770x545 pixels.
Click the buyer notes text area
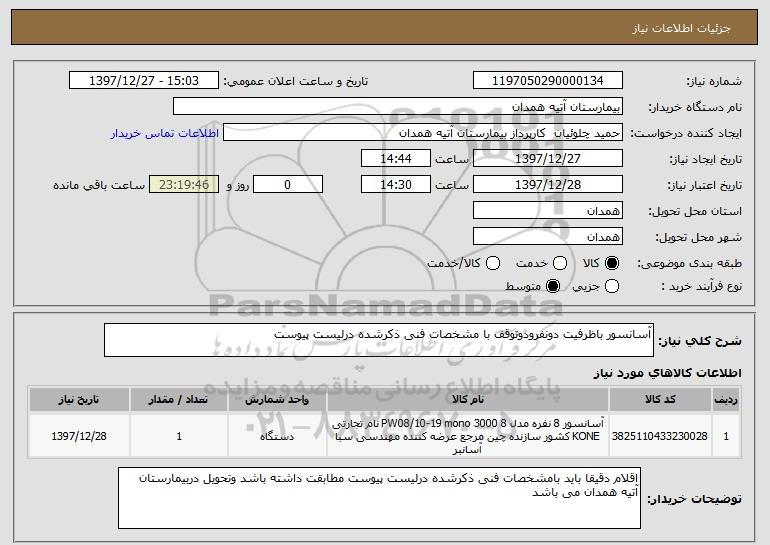379,498
